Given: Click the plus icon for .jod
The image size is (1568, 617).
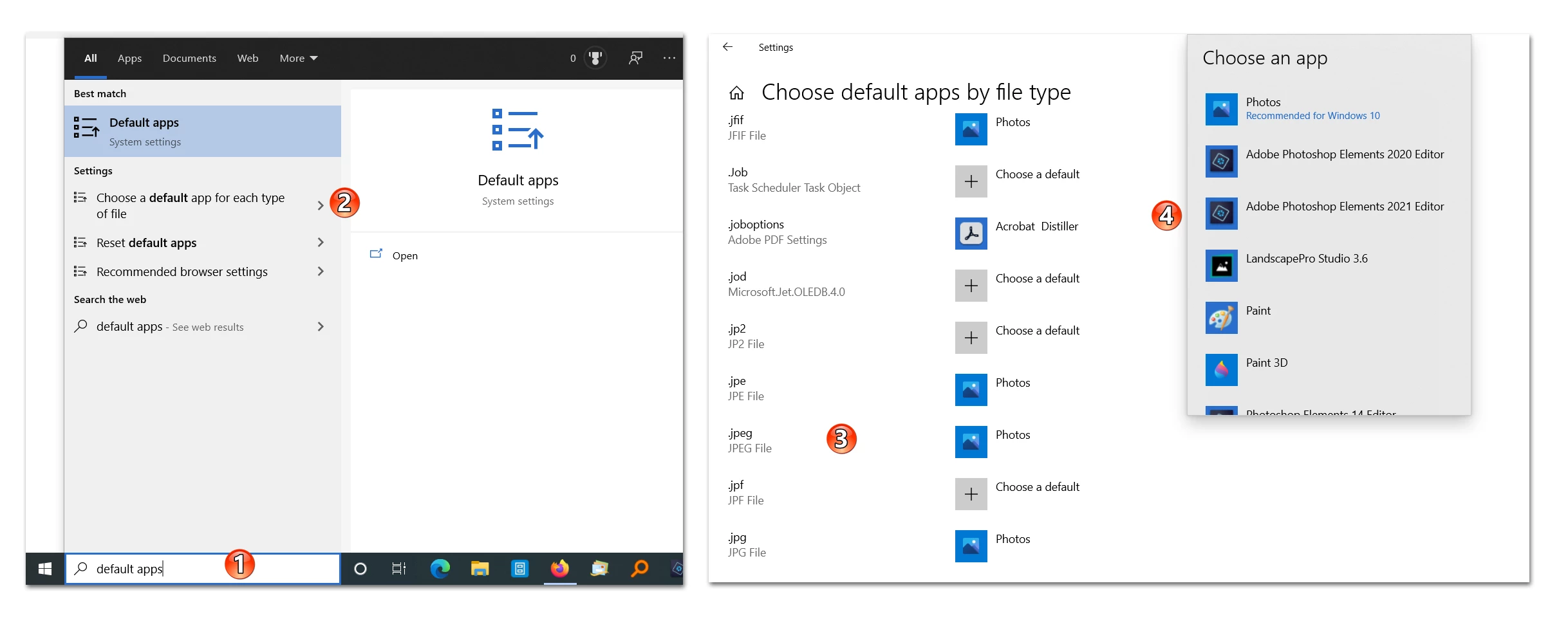Looking at the screenshot, I should point(971,286).
